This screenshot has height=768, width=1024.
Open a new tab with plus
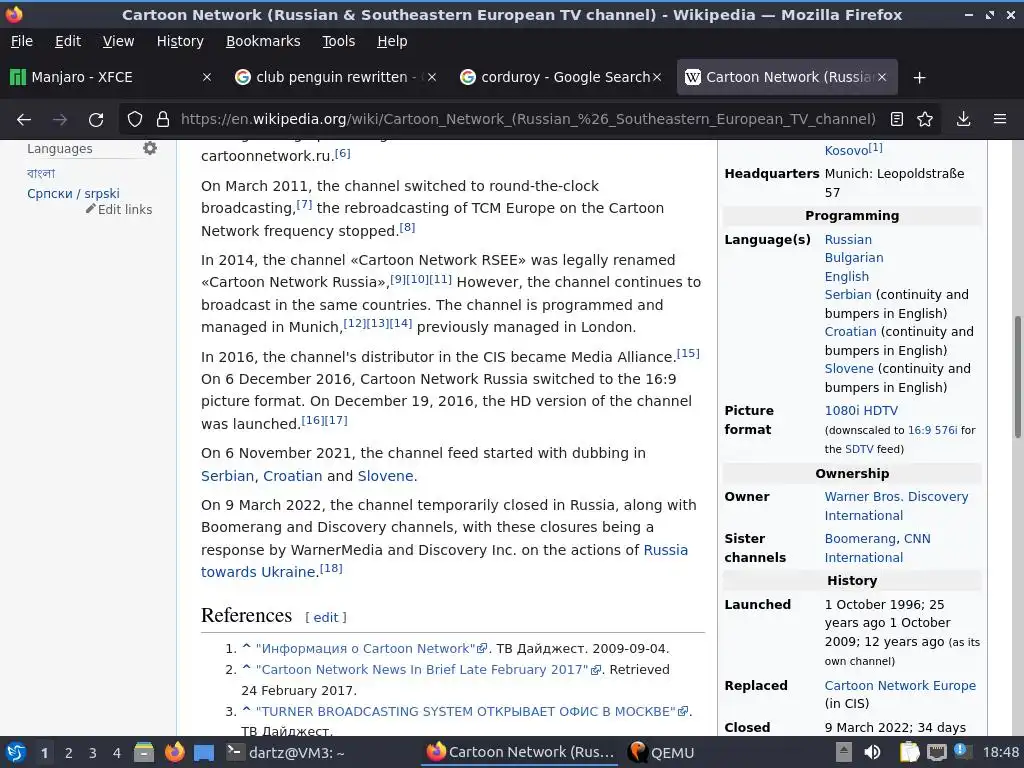point(920,78)
